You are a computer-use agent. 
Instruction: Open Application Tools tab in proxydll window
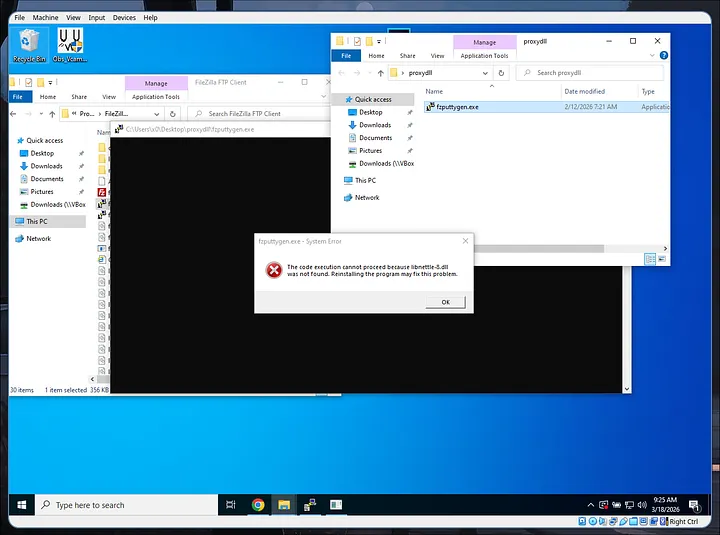(x=484, y=56)
